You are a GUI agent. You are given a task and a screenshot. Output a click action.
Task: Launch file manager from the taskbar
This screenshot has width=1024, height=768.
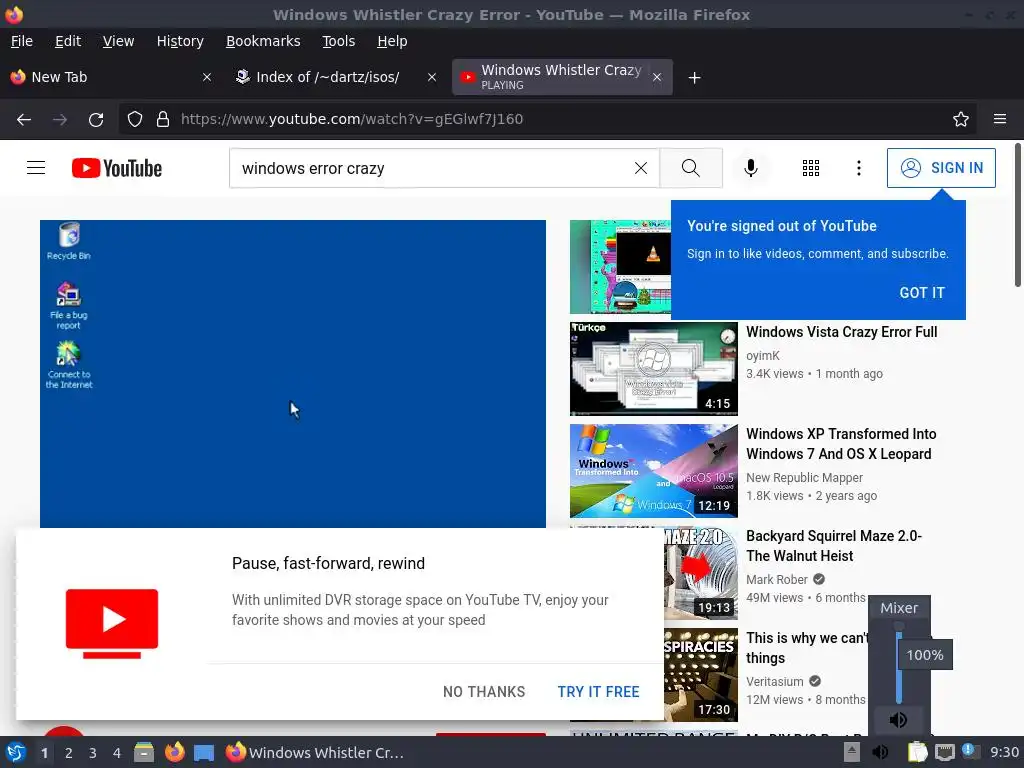coord(144,752)
